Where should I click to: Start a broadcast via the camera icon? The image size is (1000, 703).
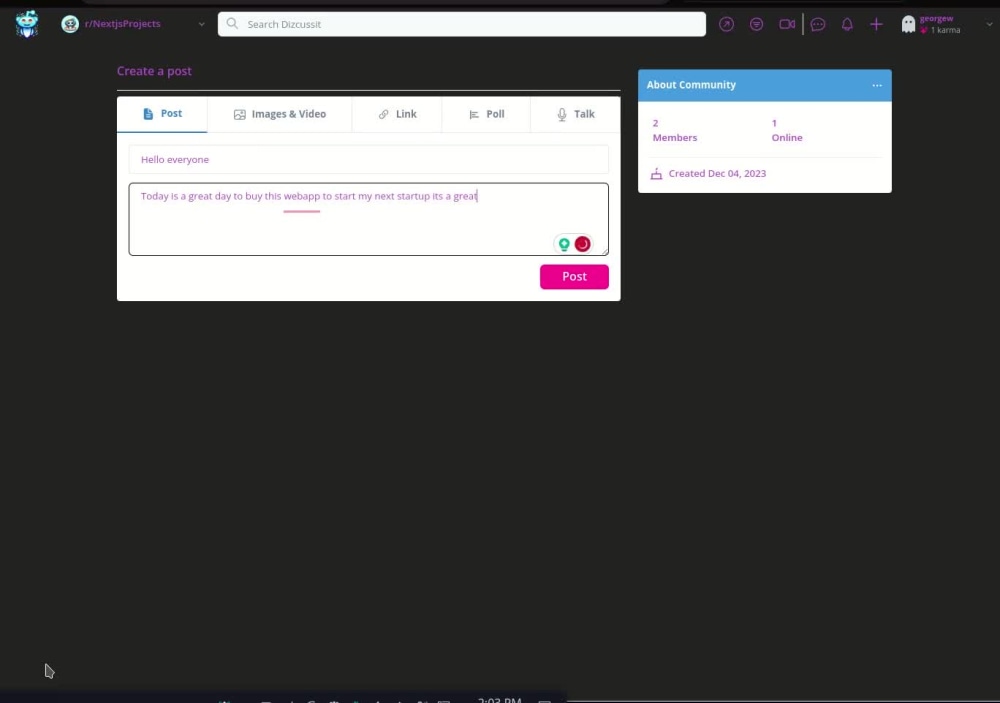tap(787, 23)
